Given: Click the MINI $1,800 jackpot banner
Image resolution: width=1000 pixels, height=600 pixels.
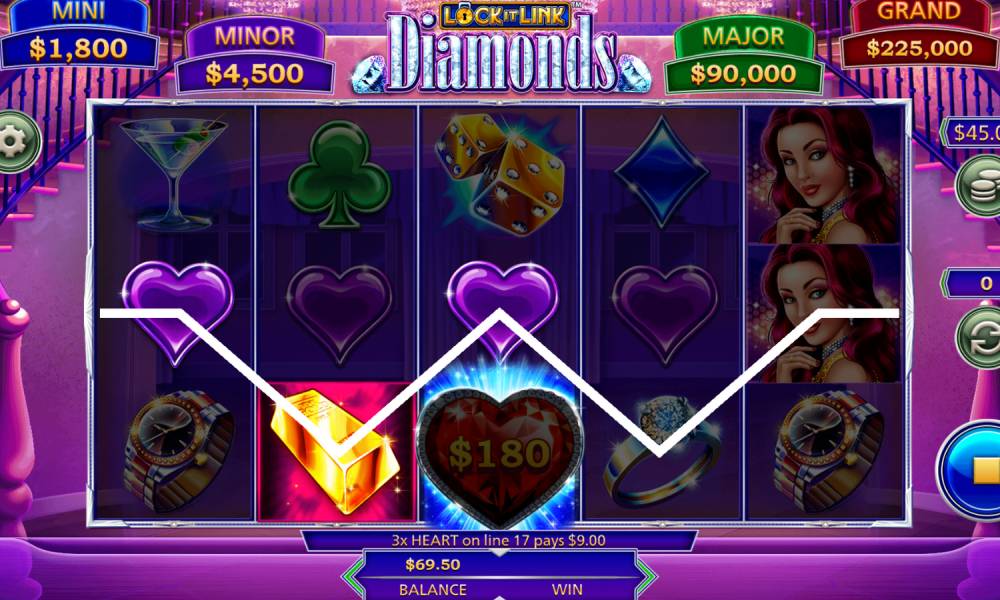Looking at the screenshot, I should 79,34.
